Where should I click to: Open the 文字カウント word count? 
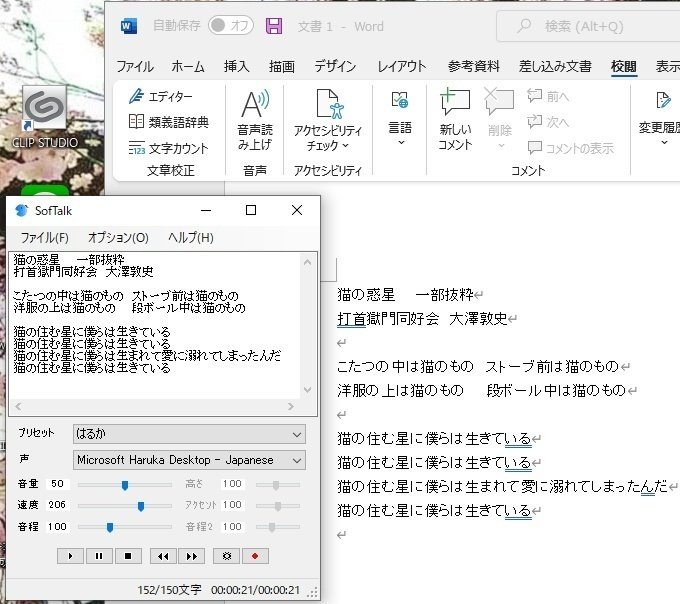click(168, 148)
